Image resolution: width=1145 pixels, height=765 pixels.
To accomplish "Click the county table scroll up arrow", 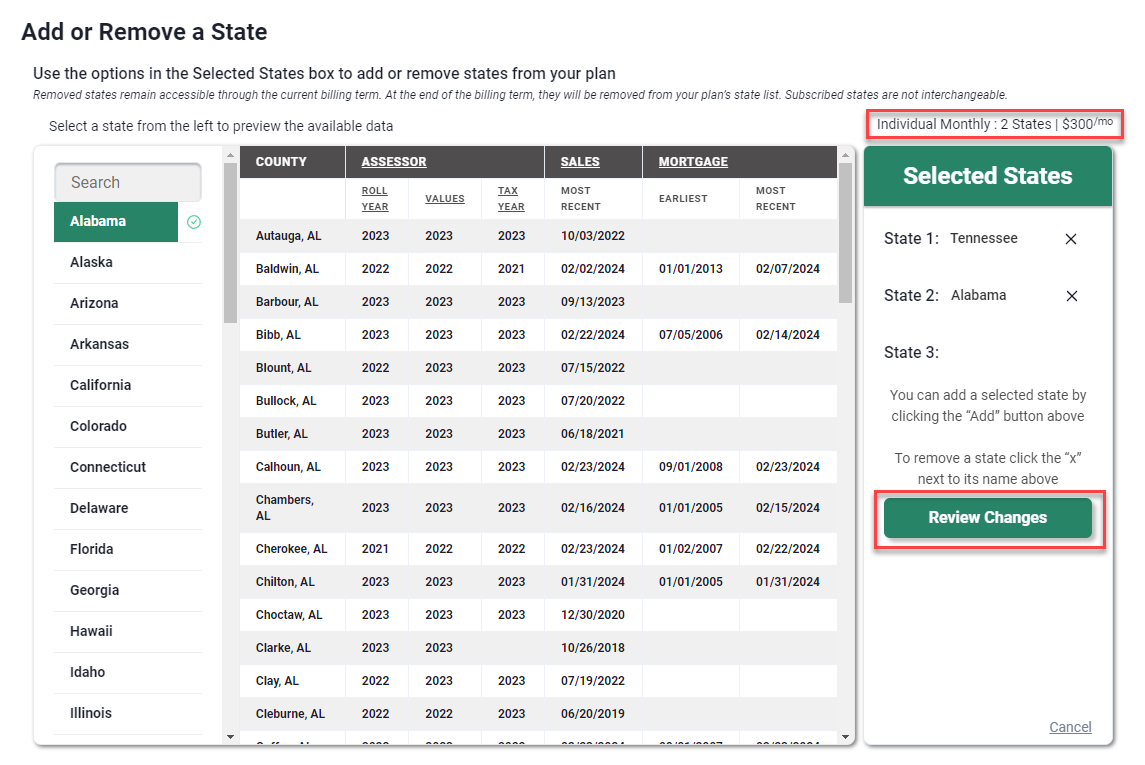I will point(845,154).
